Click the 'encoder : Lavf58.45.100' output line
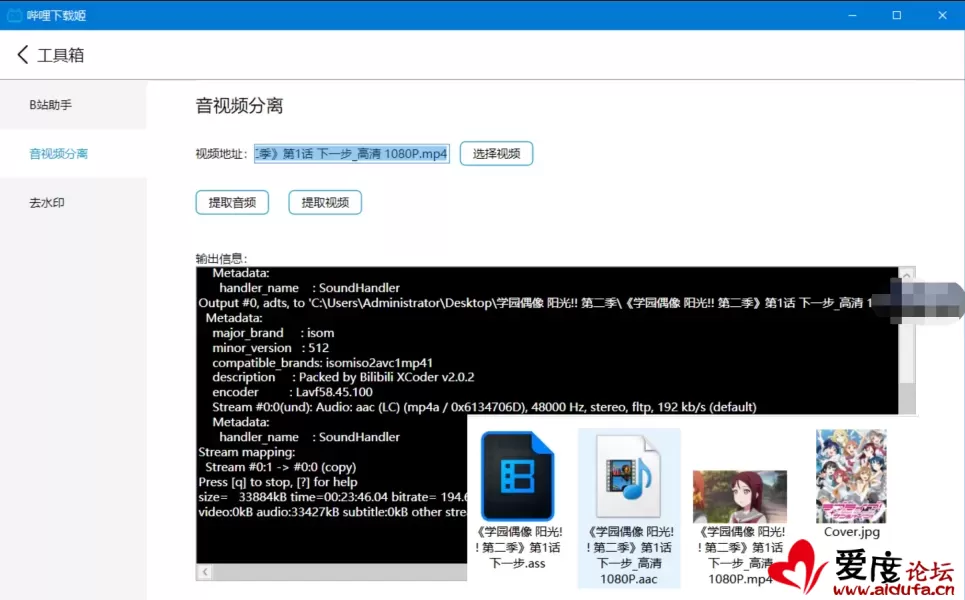This screenshot has width=965, height=600. 292,392
